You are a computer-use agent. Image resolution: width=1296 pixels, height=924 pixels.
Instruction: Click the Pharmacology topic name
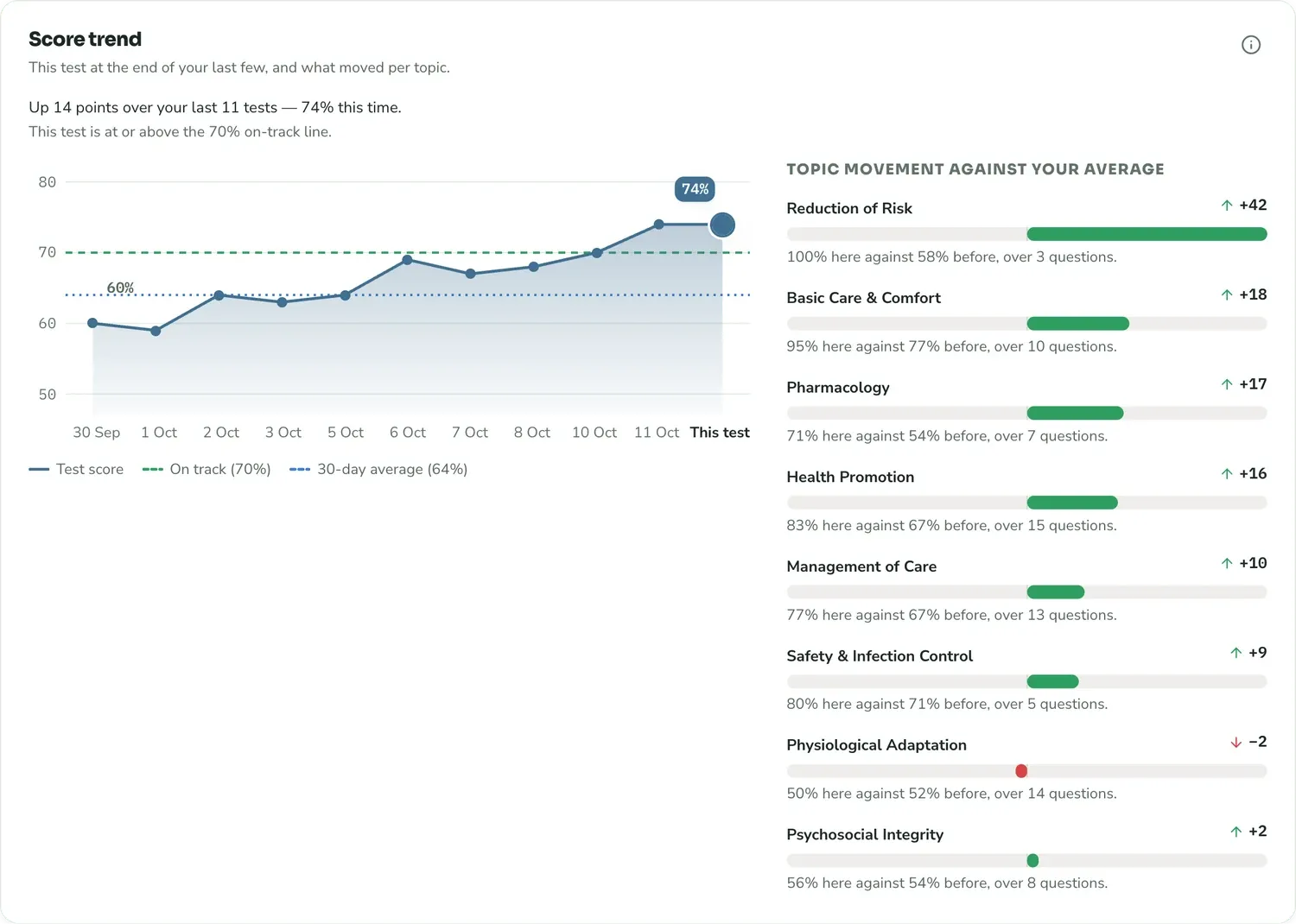click(838, 387)
